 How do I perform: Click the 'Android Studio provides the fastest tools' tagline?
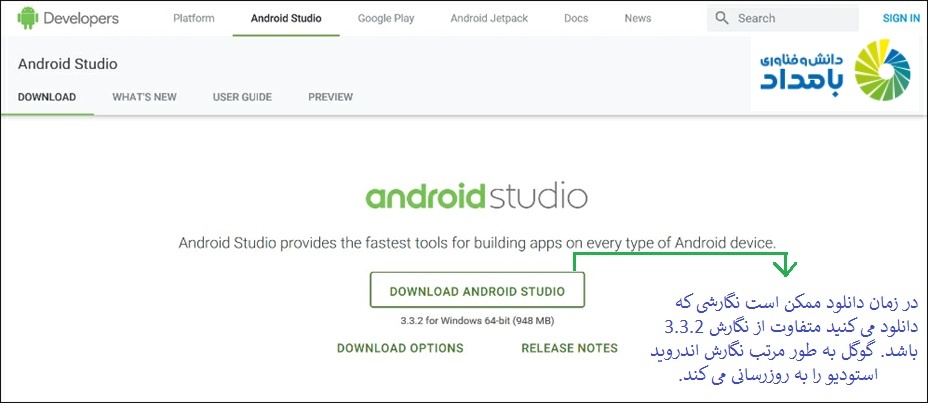(476, 243)
